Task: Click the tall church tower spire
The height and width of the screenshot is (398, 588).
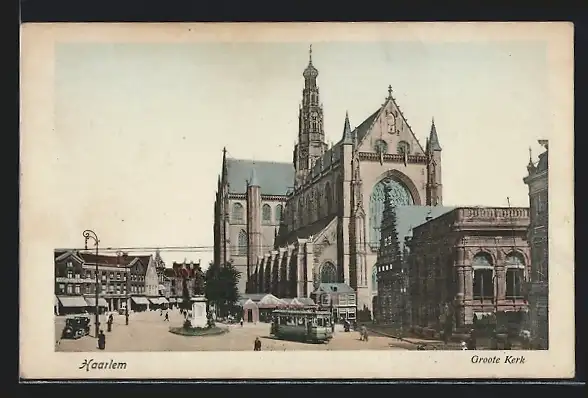Action: tap(311, 113)
